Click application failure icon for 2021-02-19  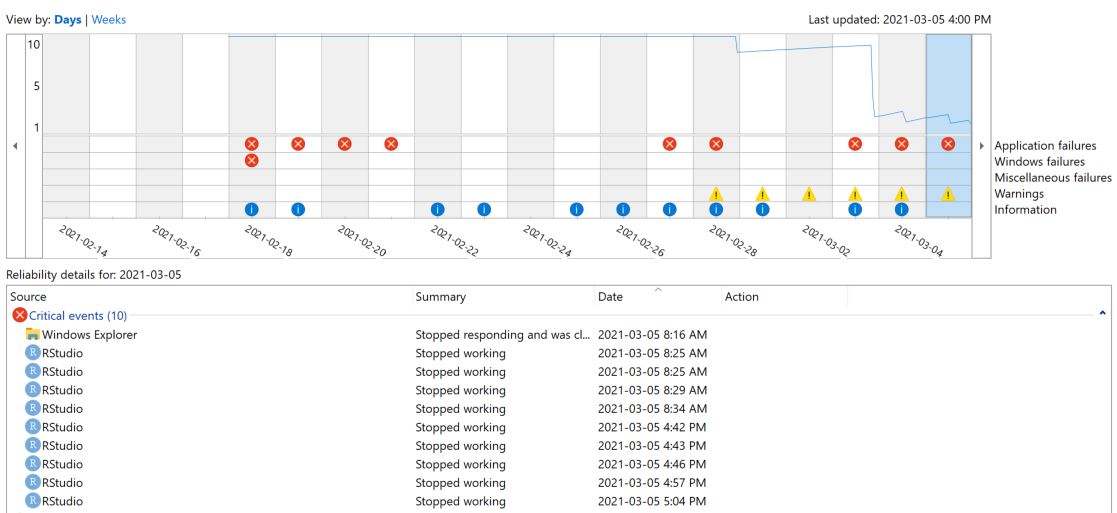[298, 144]
